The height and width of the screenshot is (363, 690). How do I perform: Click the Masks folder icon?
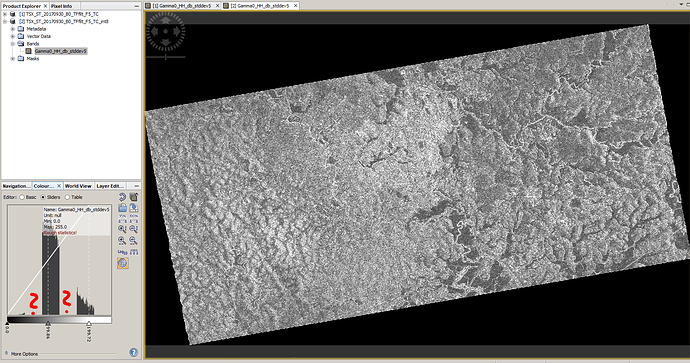click(x=21, y=59)
